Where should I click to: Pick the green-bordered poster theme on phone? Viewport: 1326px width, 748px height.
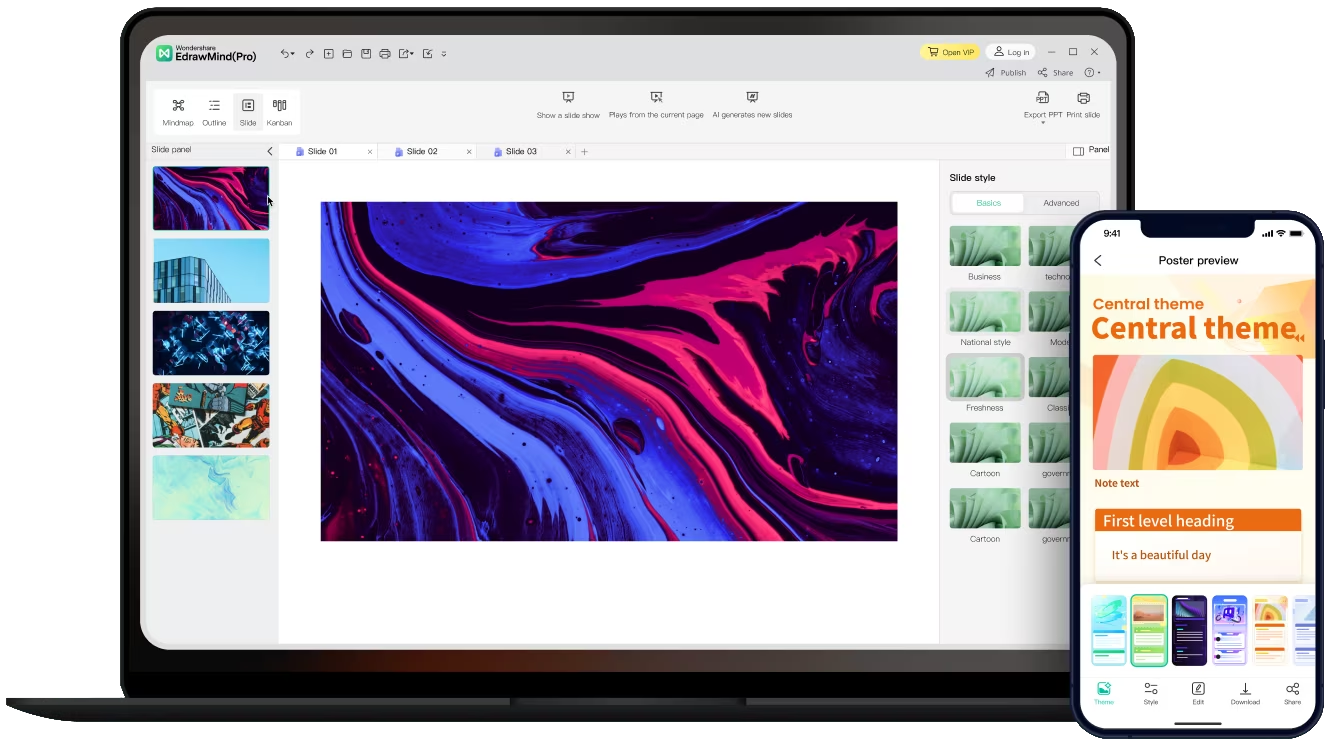point(1149,630)
